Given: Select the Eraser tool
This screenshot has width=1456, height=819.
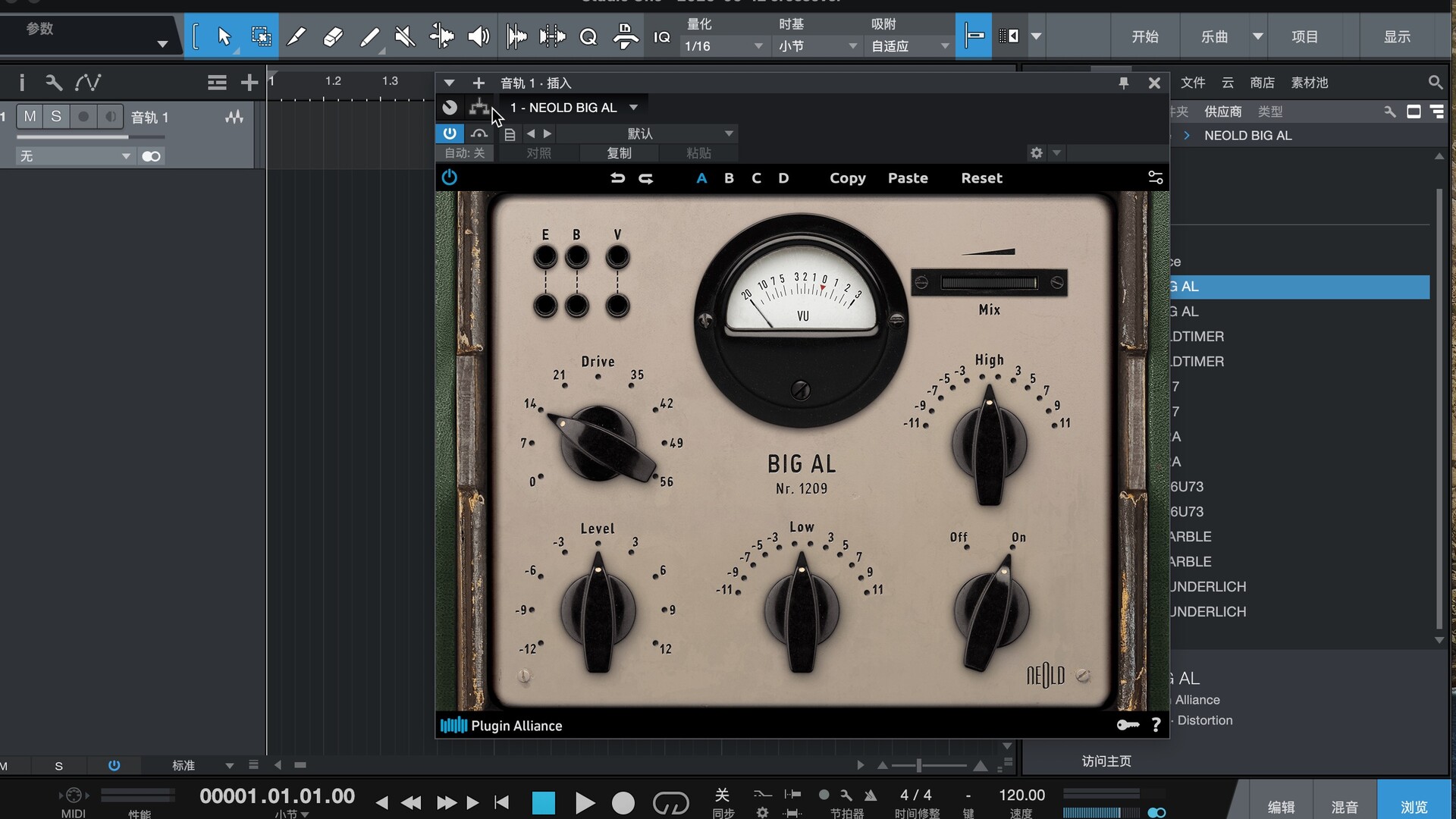Looking at the screenshot, I should 333,36.
